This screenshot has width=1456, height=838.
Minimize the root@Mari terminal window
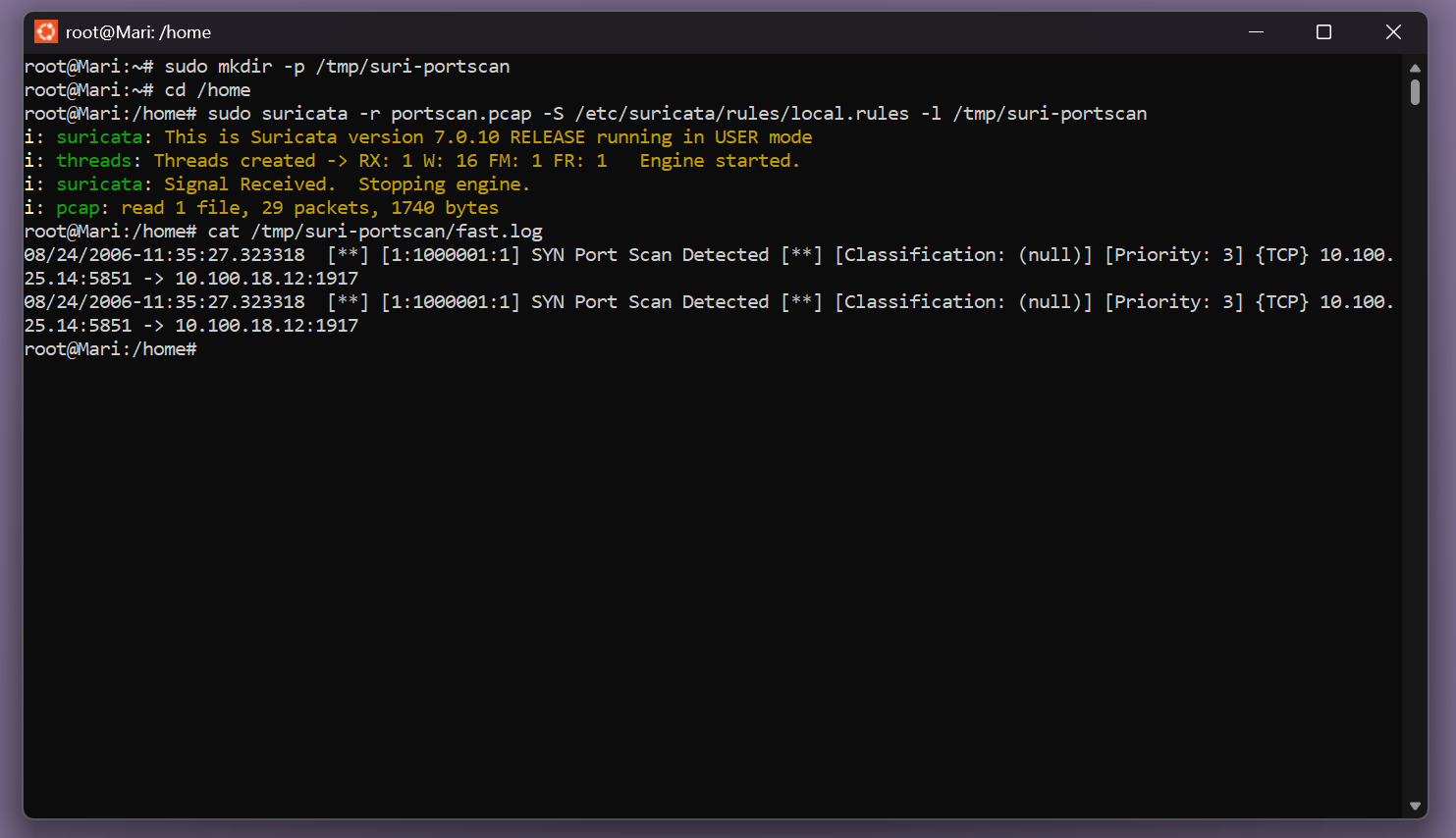(x=1256, y=32)
